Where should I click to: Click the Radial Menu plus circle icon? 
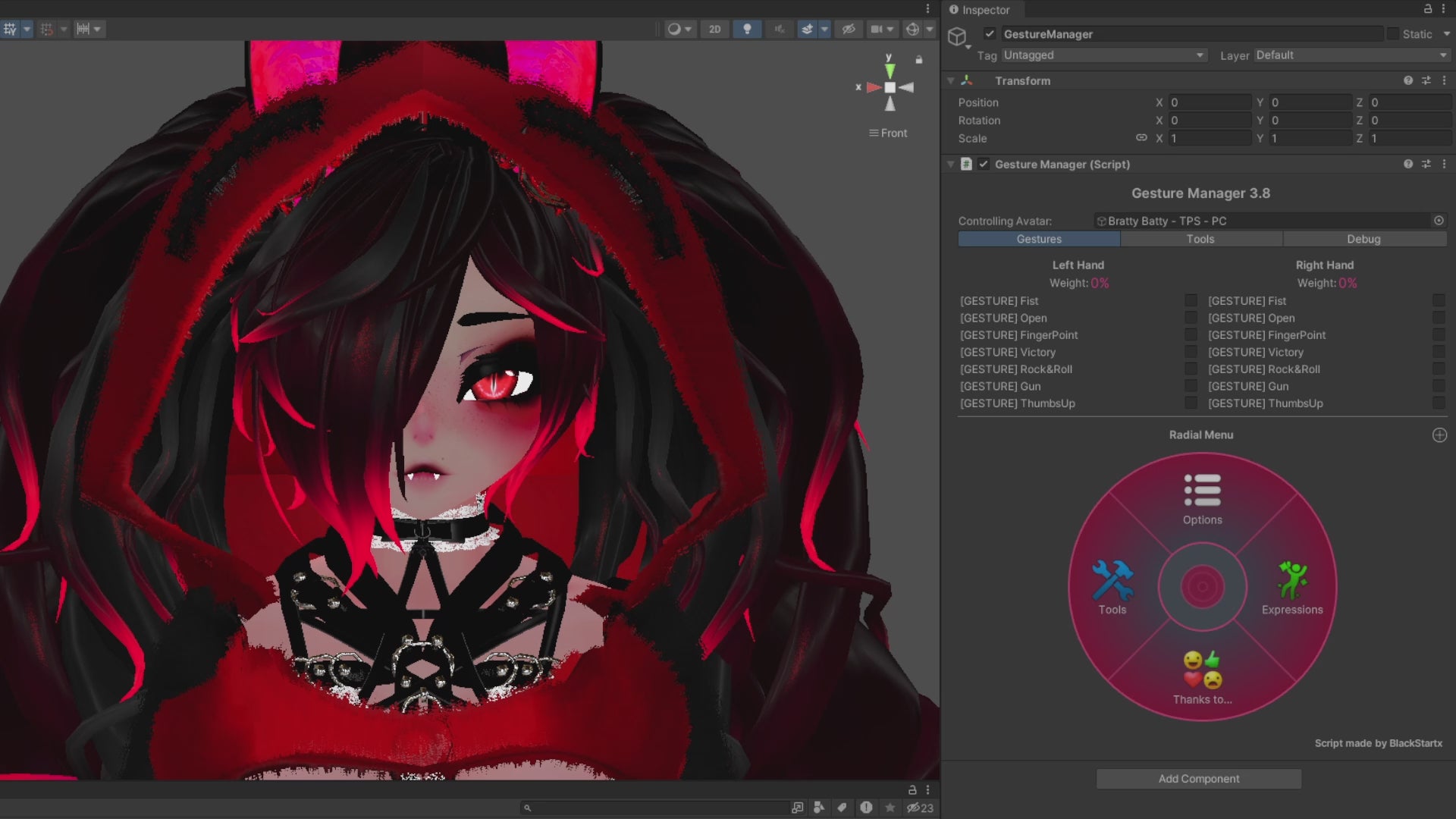(x=1439, y=435)
